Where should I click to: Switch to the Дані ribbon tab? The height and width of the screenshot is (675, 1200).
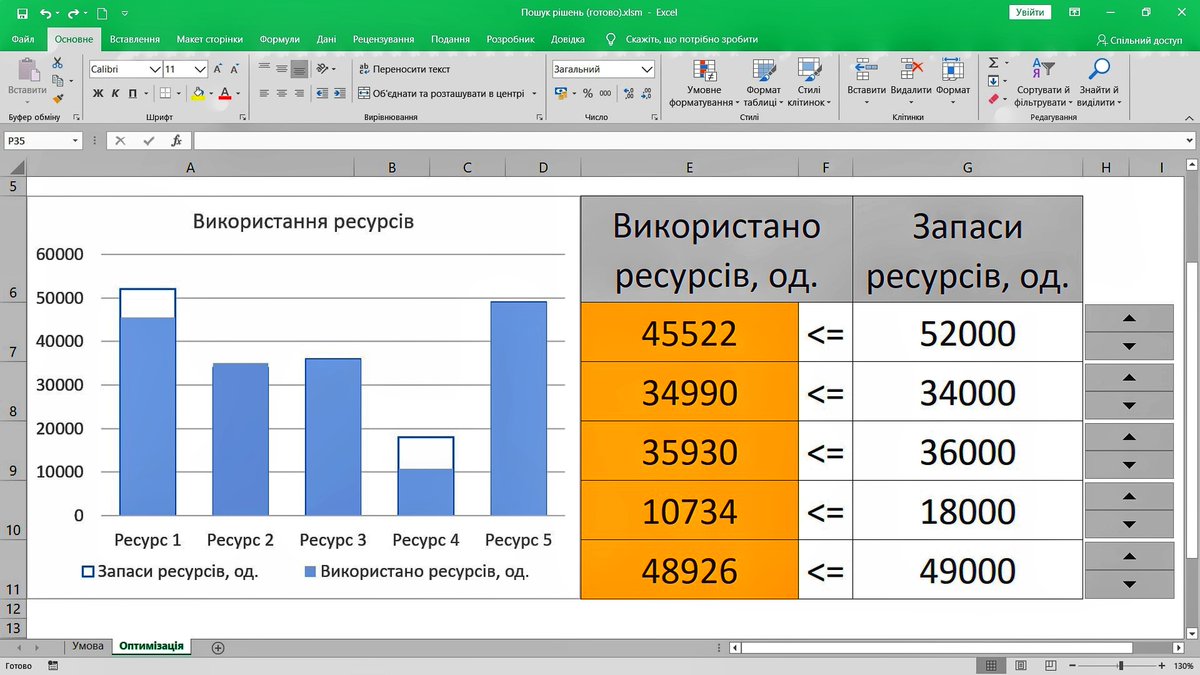[x=326, y=39]
